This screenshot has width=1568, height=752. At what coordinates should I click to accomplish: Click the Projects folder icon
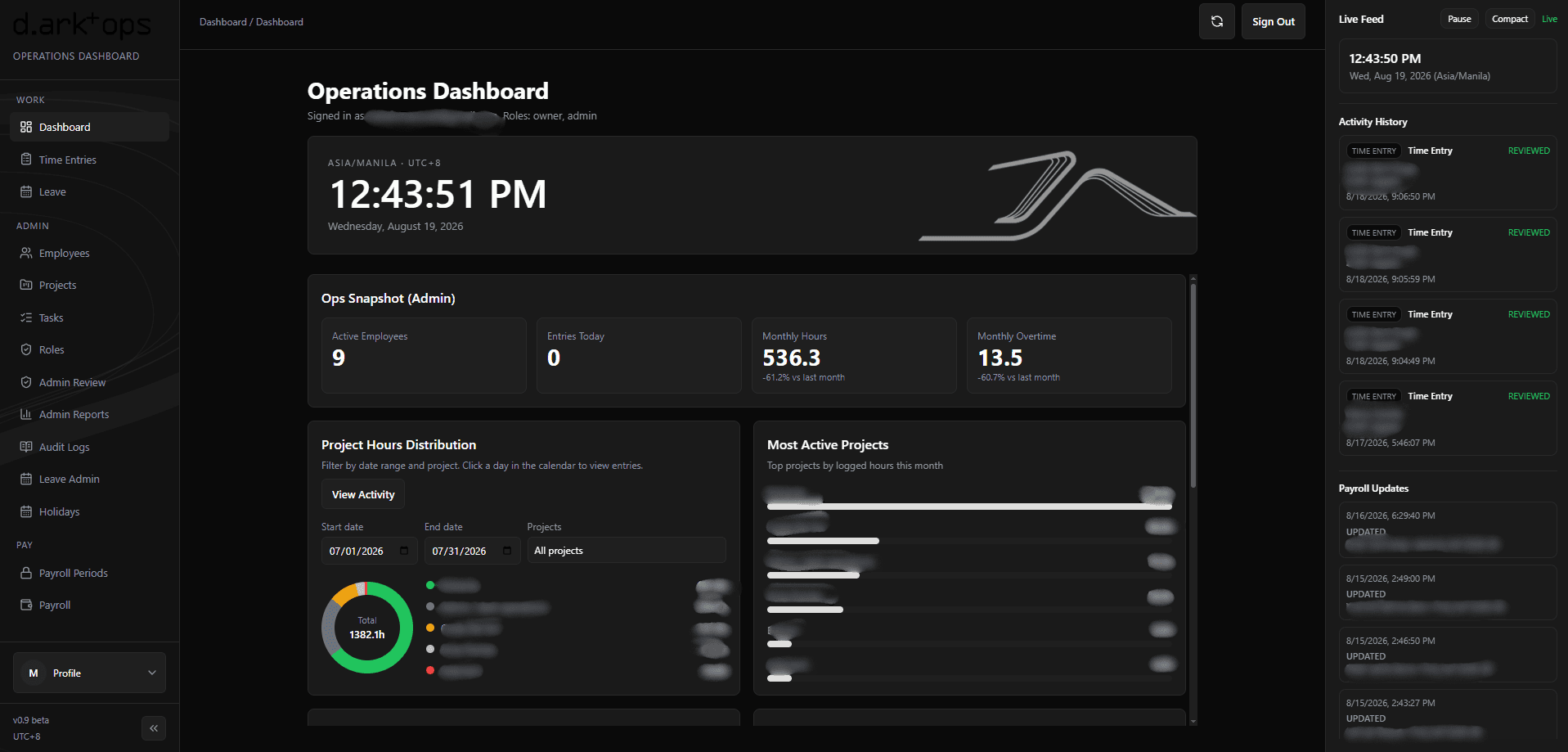coord(26,285)
